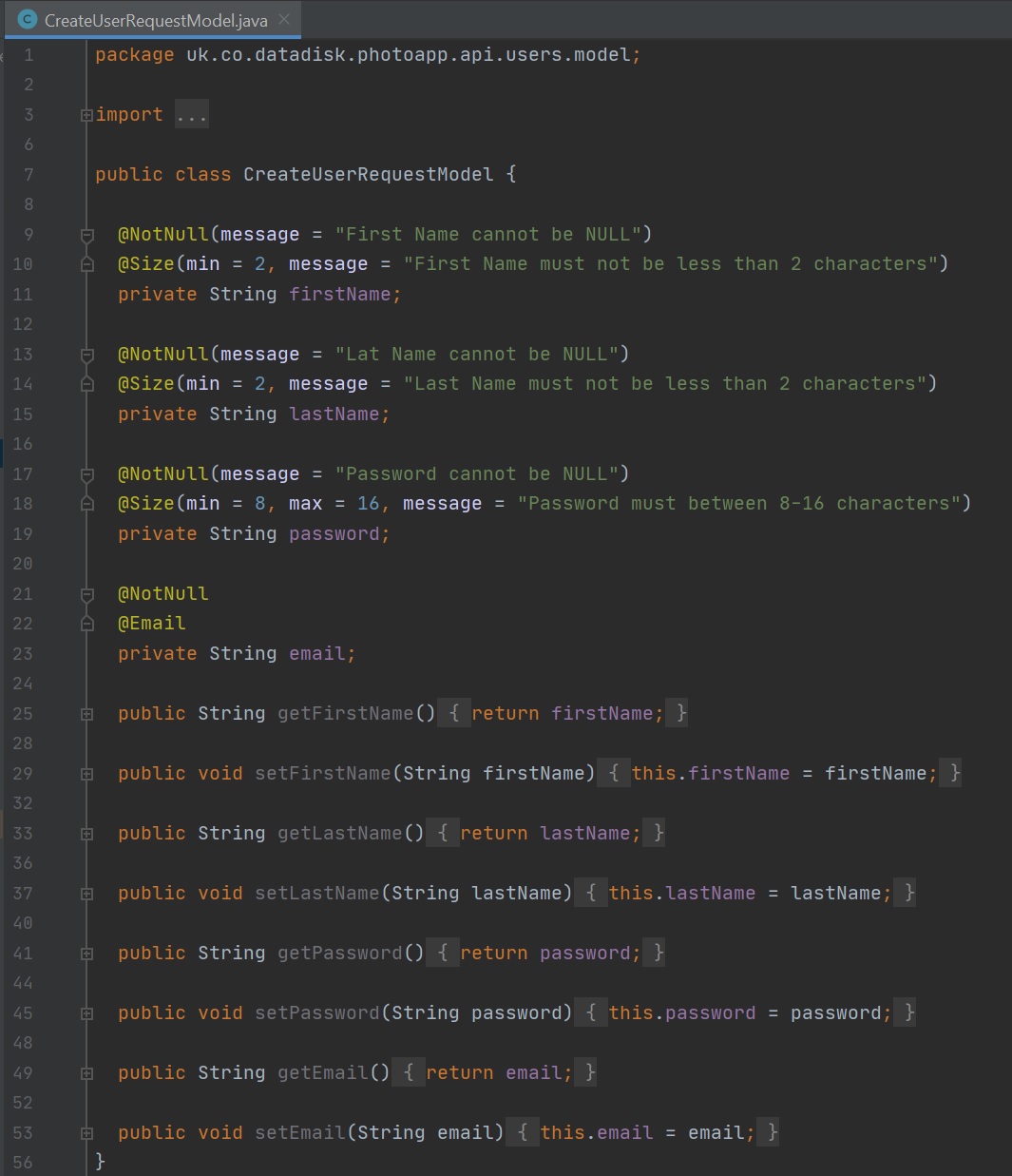The image size is (1012, 1176).
Task: Collapse password annotations fold marker at line 17
Action: 86,474
